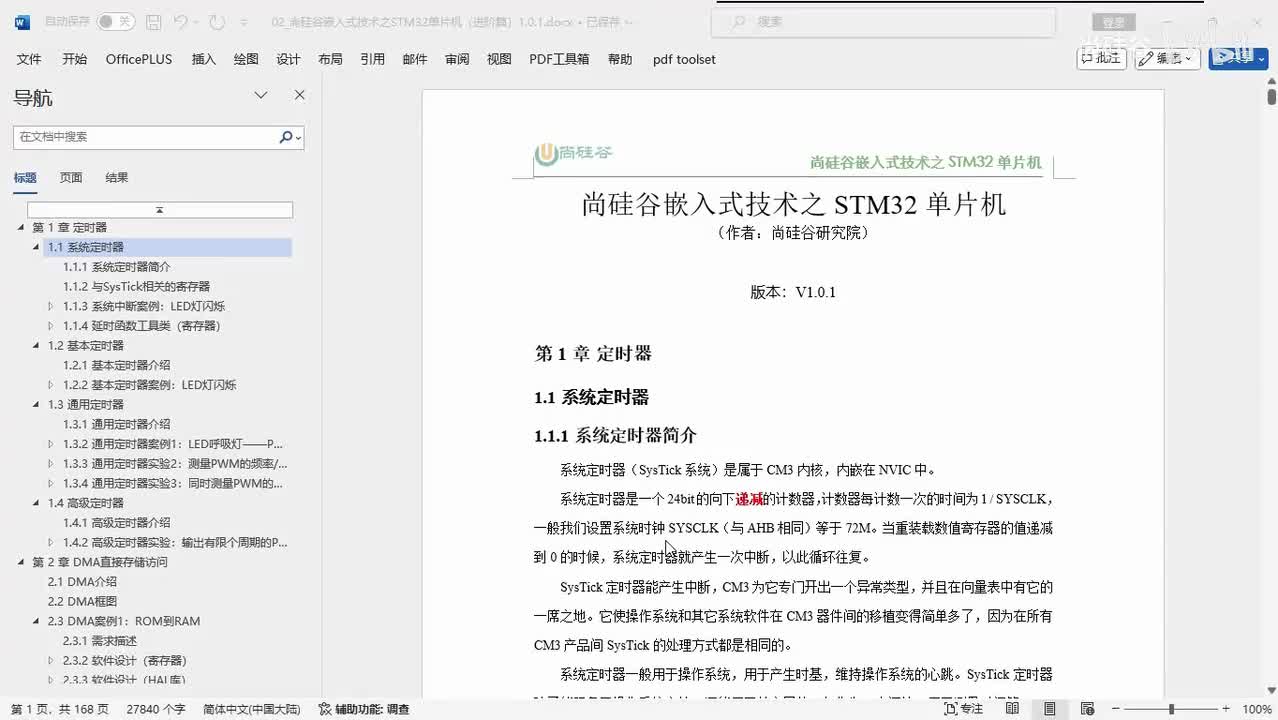Click the Word application icon in title bar
Image resolution: width=1278 pixels, height=720 pixels.
coord(22,21)
